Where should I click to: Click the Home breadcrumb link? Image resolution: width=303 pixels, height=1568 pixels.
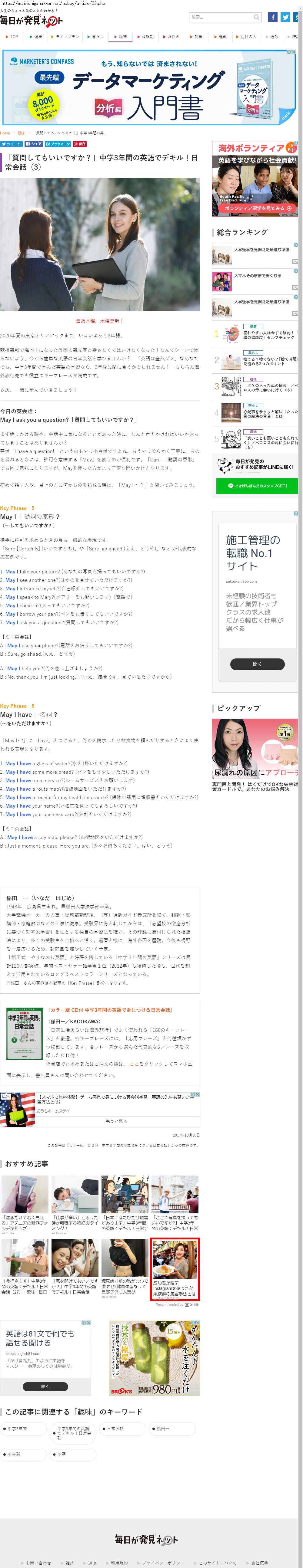pos(5,133)
